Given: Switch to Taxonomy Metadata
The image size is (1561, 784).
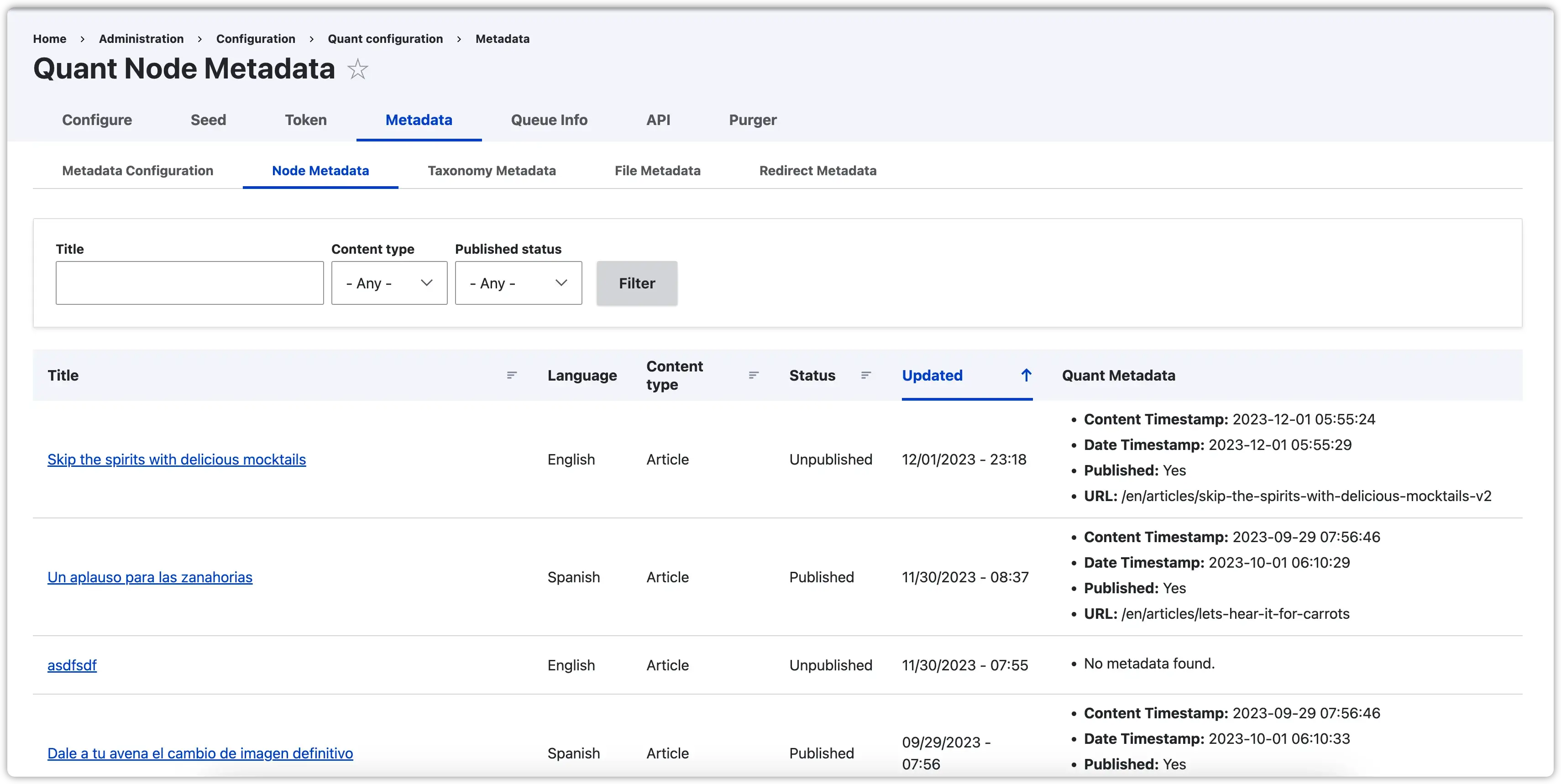Looking at the screenshot, I should (492, 171).
